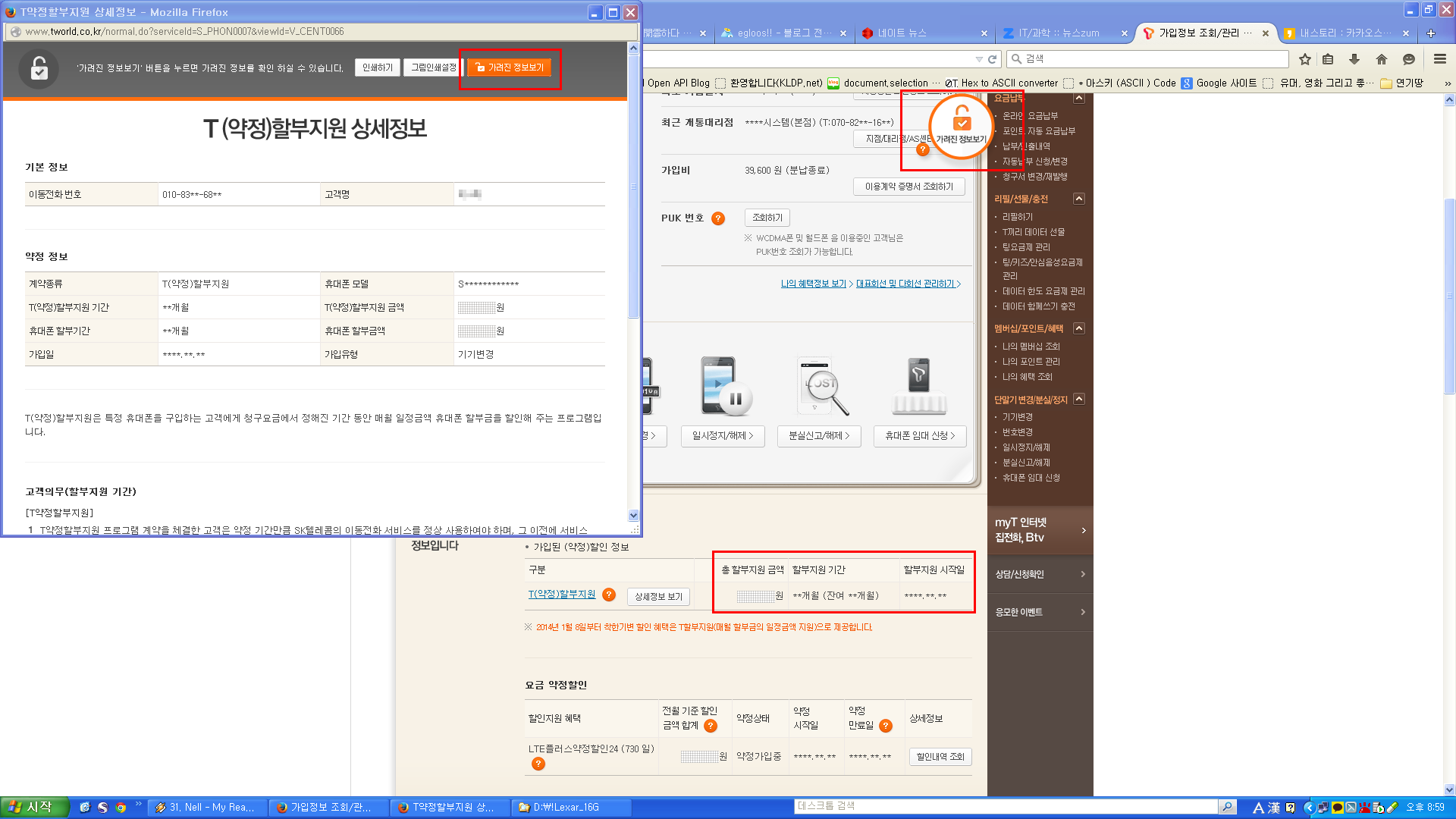Click the 이용계약 증명서 조회하기 button
The width and height of the screenshot is (1456, 819).
(x=908, y=187)
